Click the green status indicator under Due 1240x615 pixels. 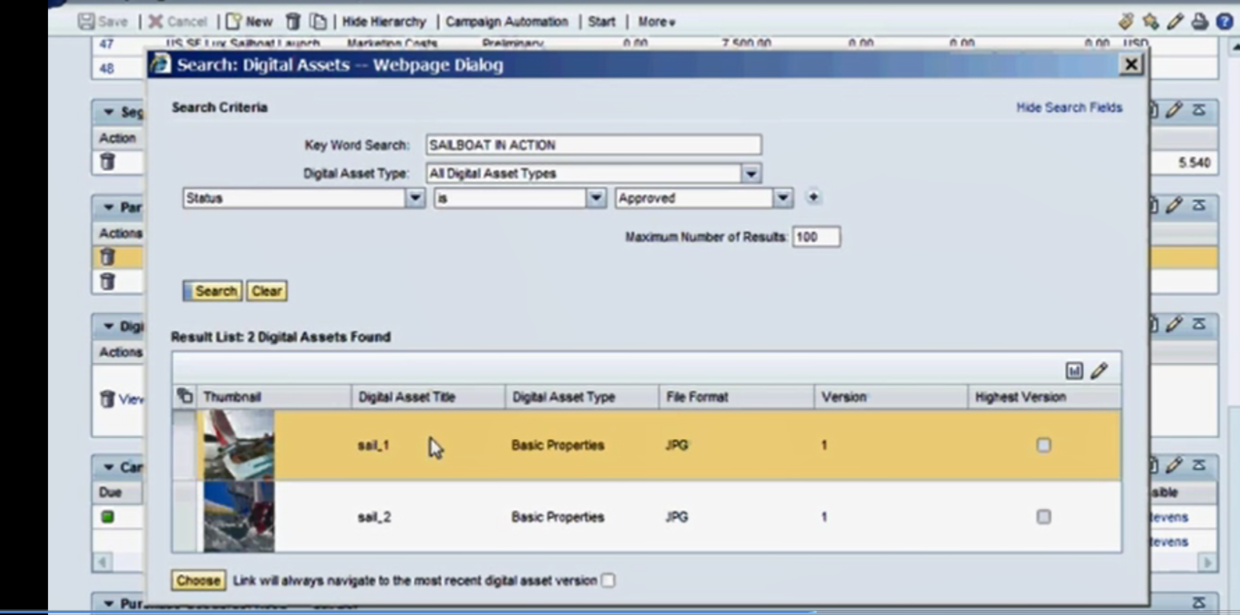[x=107, y=517]
